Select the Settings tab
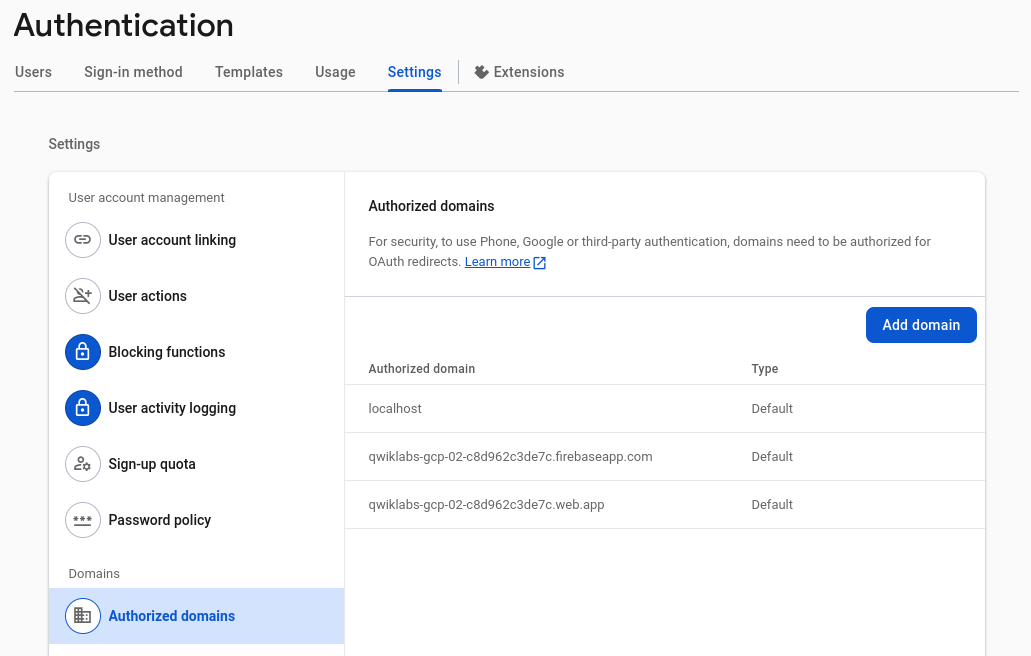1031x656 pixels. [x=414, y=72]
